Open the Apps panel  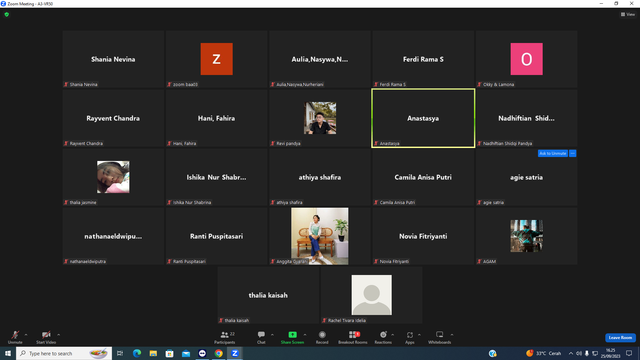pyautogui.click(x=409, y=337)
